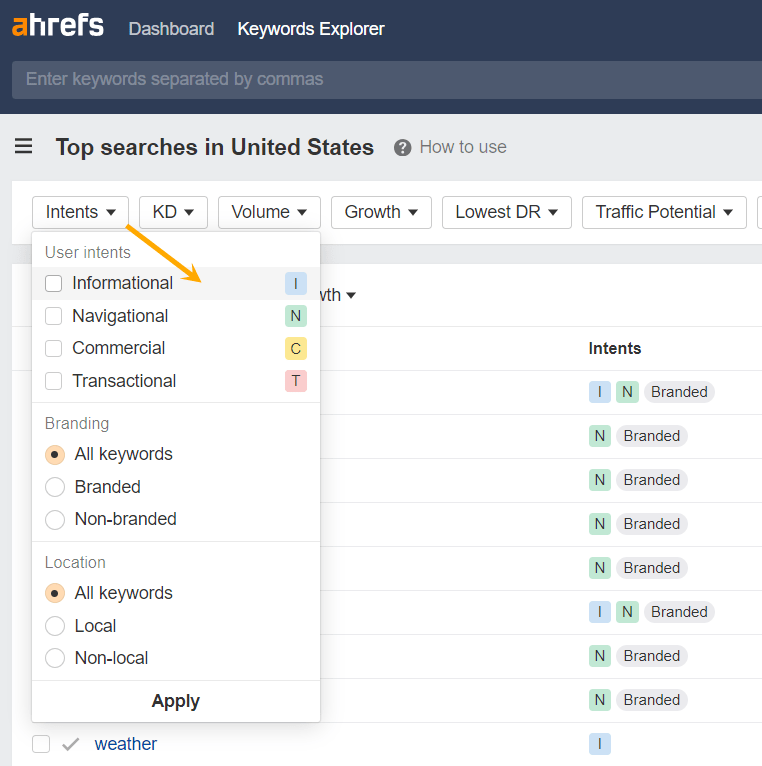Select the Local radio option

(x=55, y=626)
